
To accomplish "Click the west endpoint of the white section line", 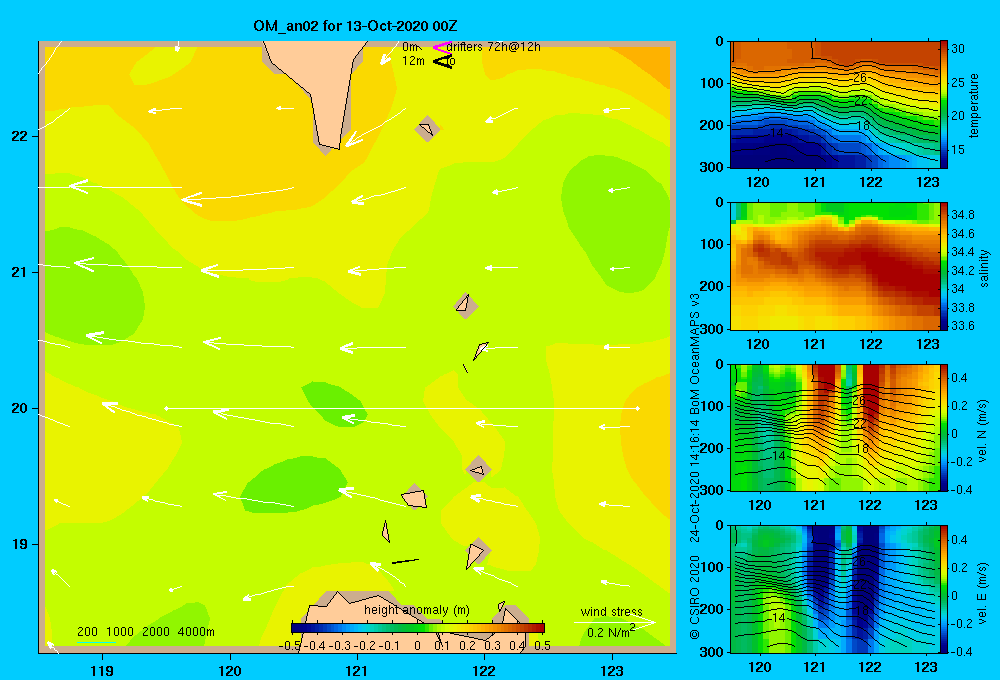I will (x=166, y=408).
